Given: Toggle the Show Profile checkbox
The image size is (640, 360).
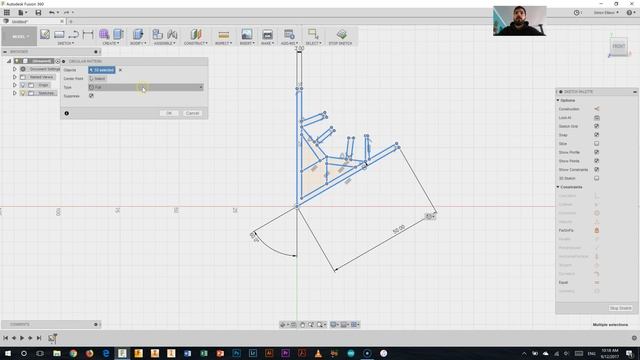Looking at the screenshot, I should pos(596,152).
